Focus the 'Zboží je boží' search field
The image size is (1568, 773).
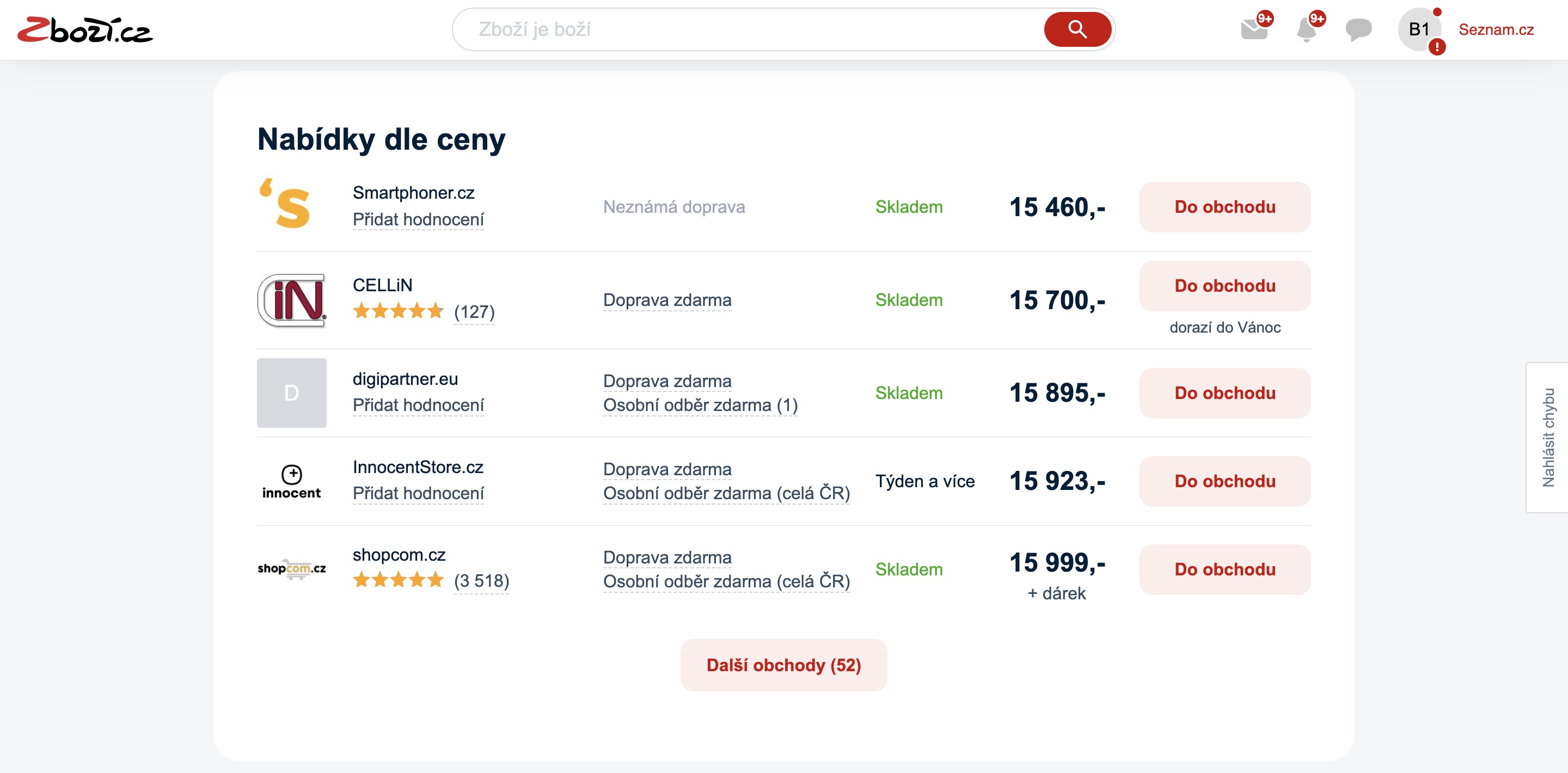[x=755, y=29]
